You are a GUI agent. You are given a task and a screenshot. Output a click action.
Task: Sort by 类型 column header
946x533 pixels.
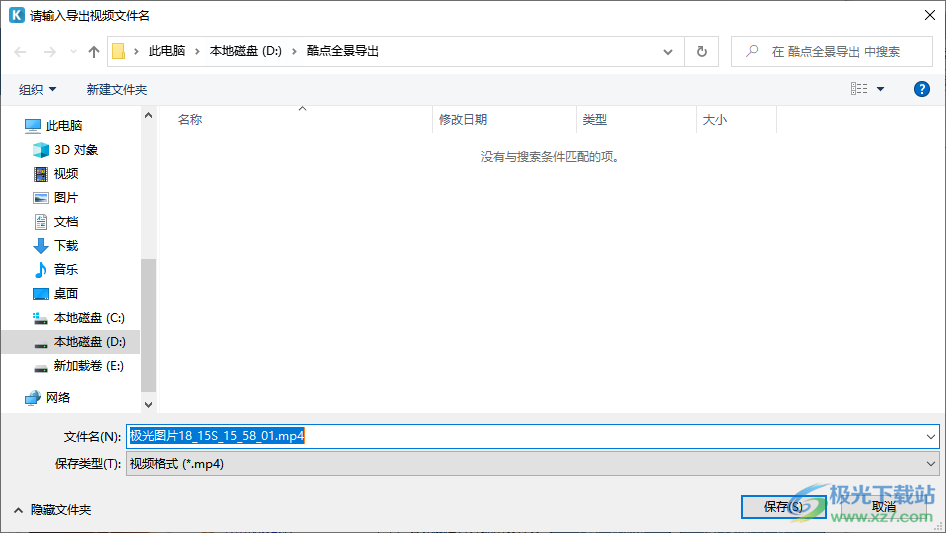point(595,120)
